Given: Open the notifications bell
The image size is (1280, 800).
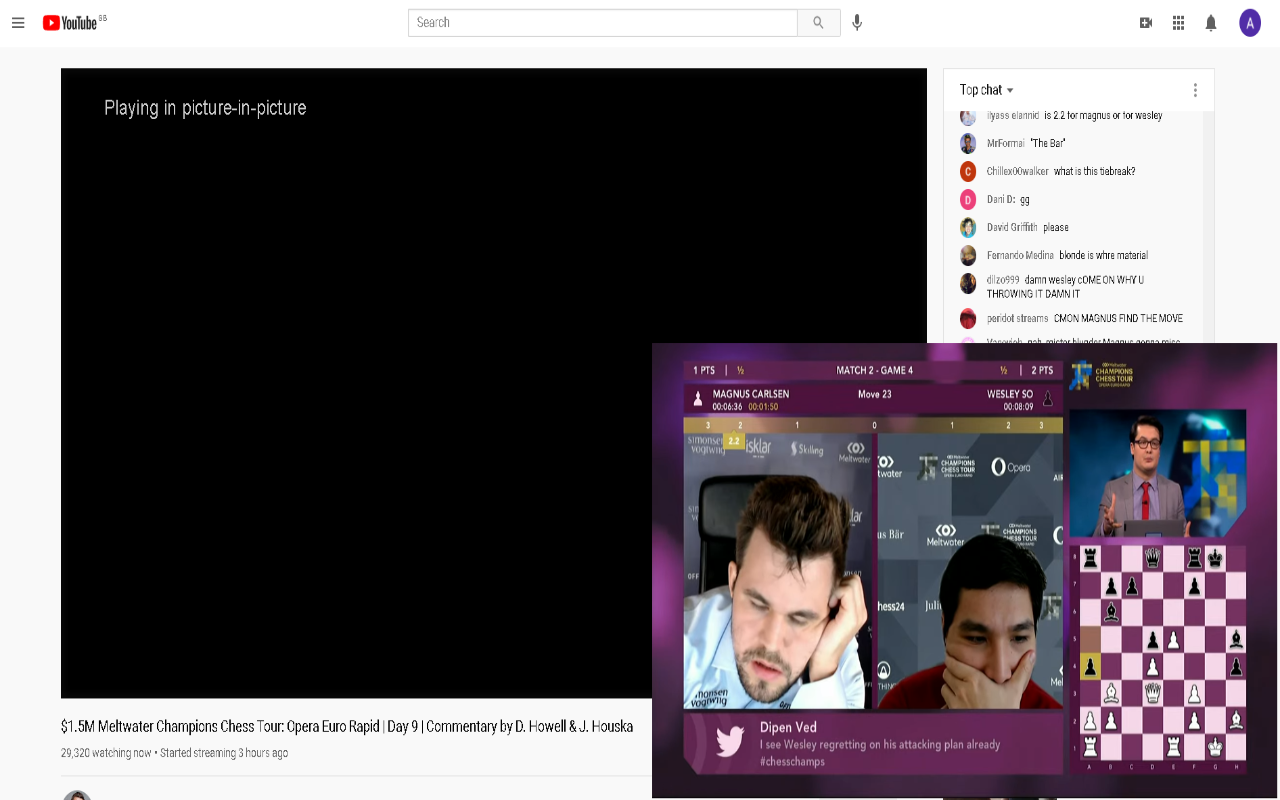Looking at the screenshot, I should pos(1211,22).
